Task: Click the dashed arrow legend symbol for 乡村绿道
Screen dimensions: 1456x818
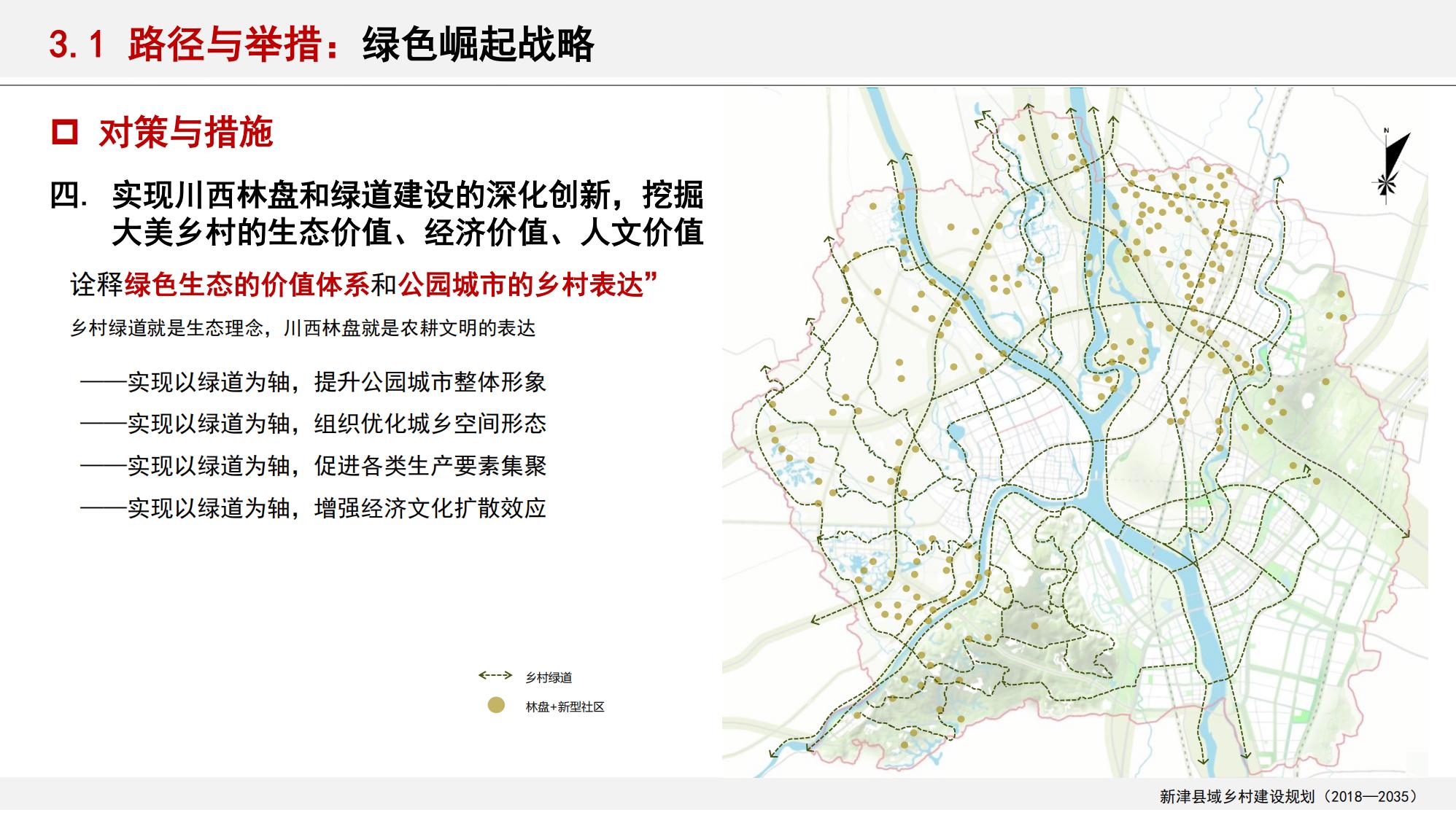Action: (x=495, y=675)
